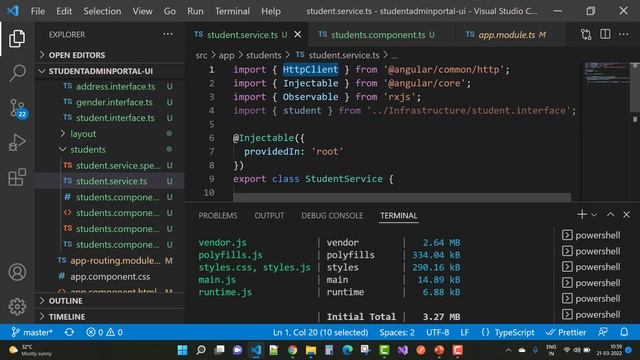640x360 pixels.
Task: Change indentation via Spaces: 2
Action: pos(397,332)
